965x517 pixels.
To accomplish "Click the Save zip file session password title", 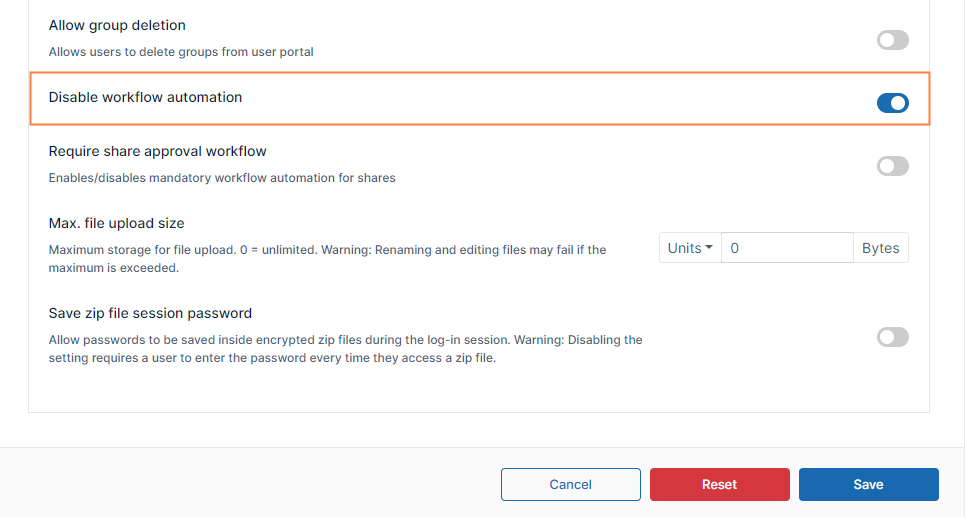I will point(150,313).
